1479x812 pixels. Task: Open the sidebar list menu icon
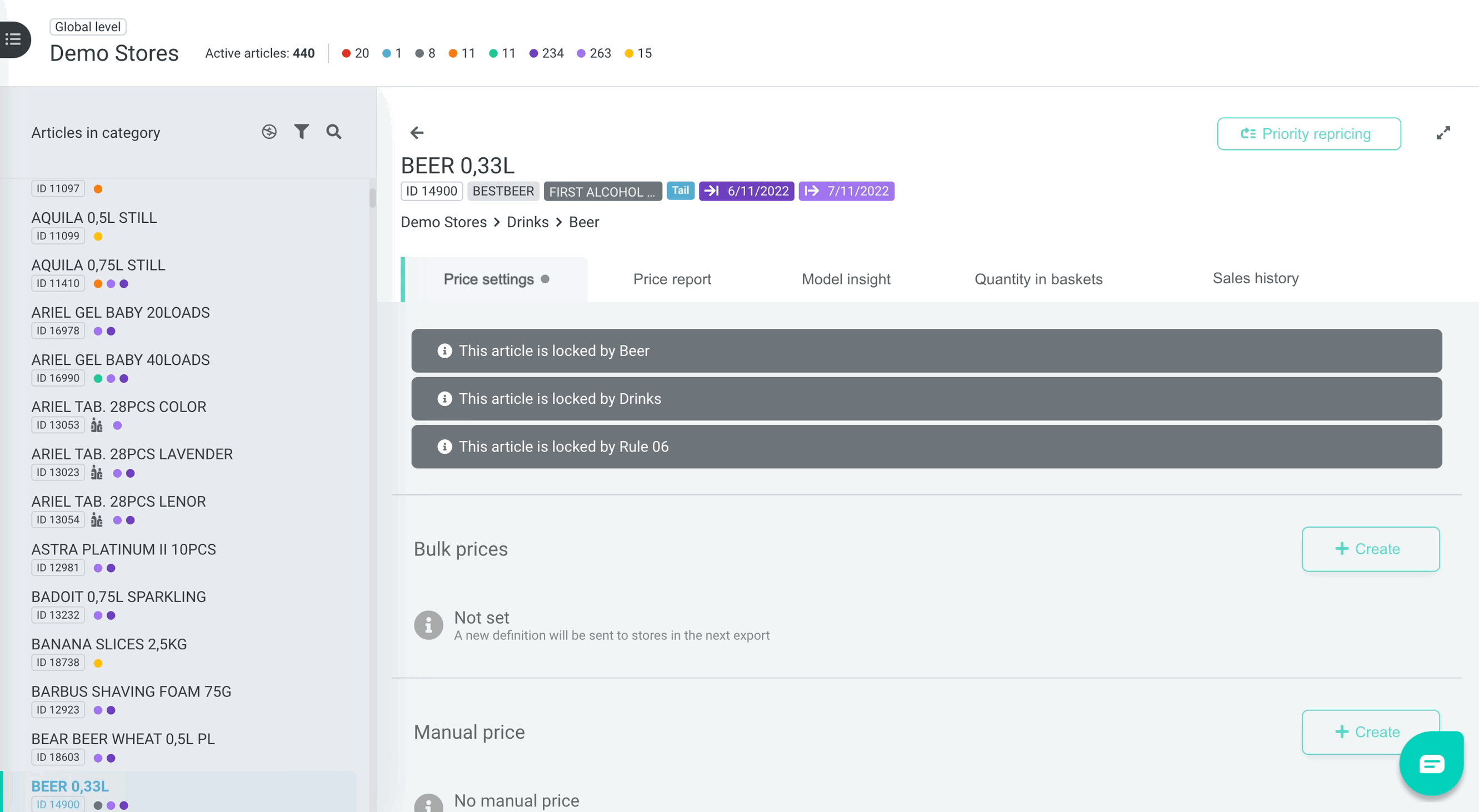point(14,39)
